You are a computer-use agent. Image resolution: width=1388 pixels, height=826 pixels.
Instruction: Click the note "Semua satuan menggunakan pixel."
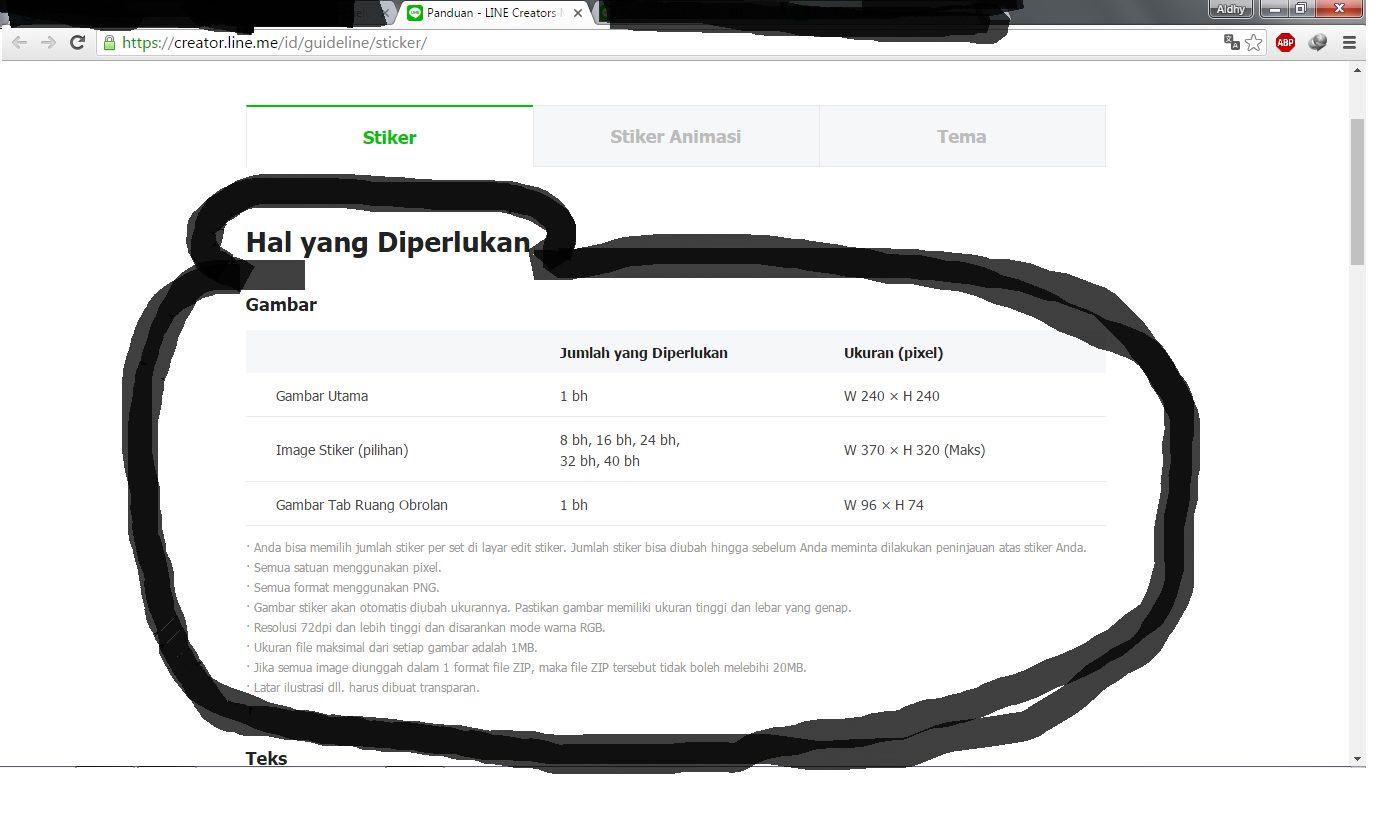click(x=344, y=568)
